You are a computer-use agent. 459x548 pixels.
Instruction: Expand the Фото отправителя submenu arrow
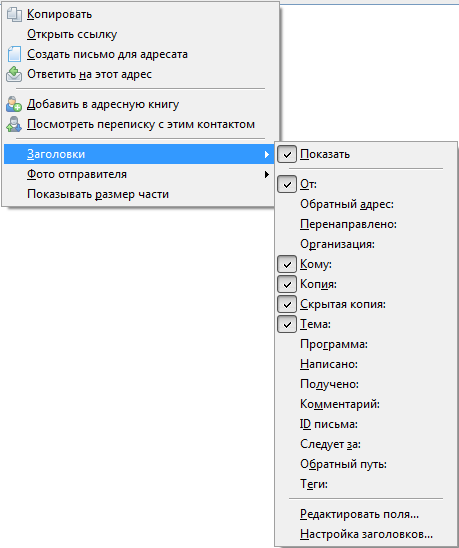267,174
